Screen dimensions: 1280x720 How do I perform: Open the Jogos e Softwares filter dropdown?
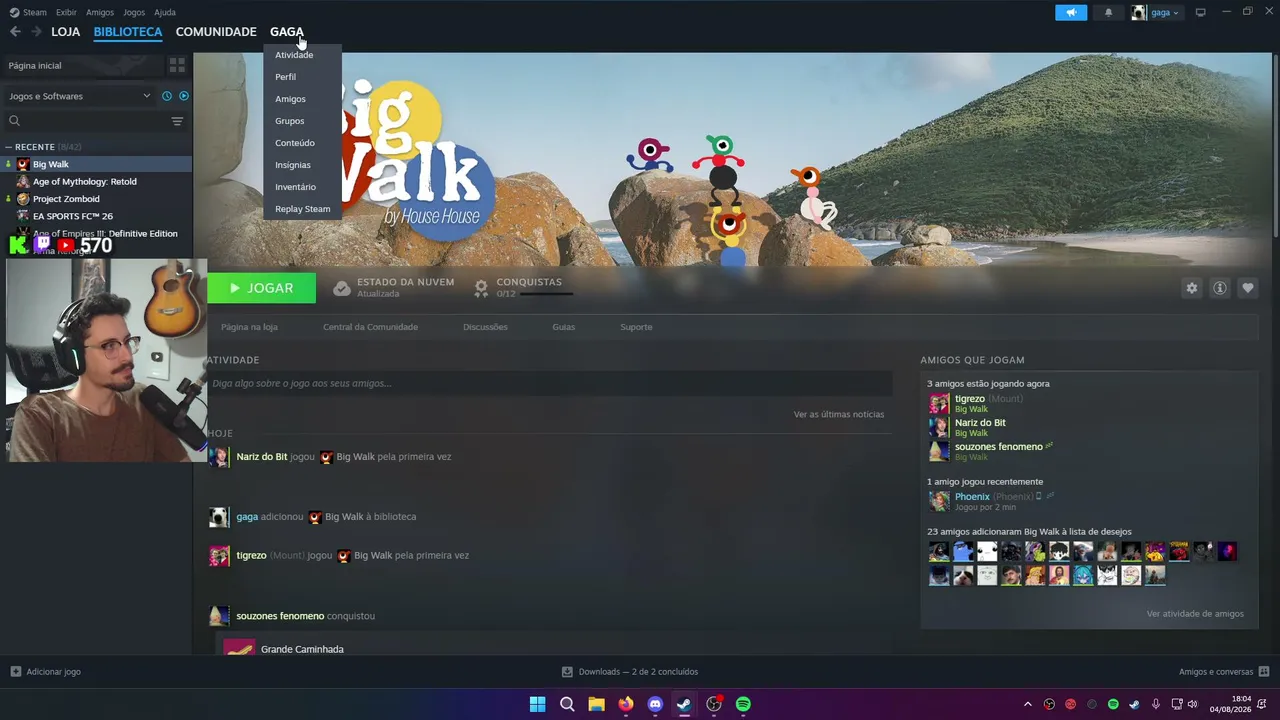(x=79, y=96)
